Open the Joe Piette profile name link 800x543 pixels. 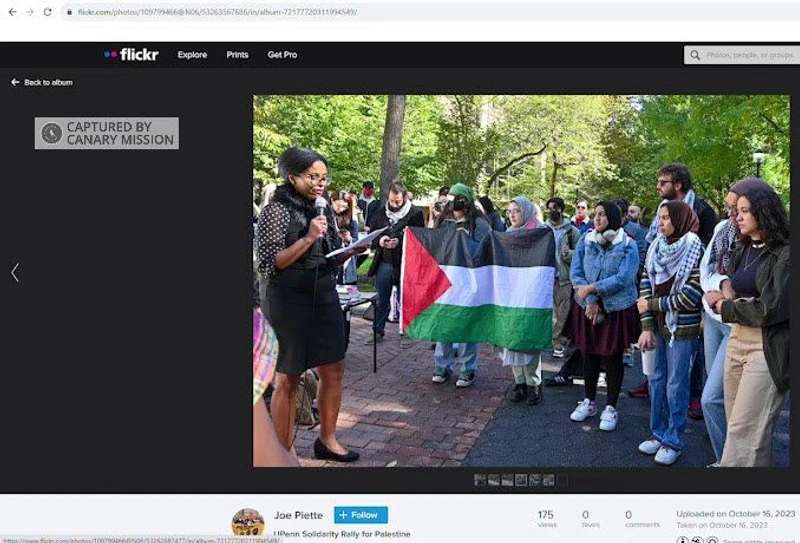[x=299, y=515]
